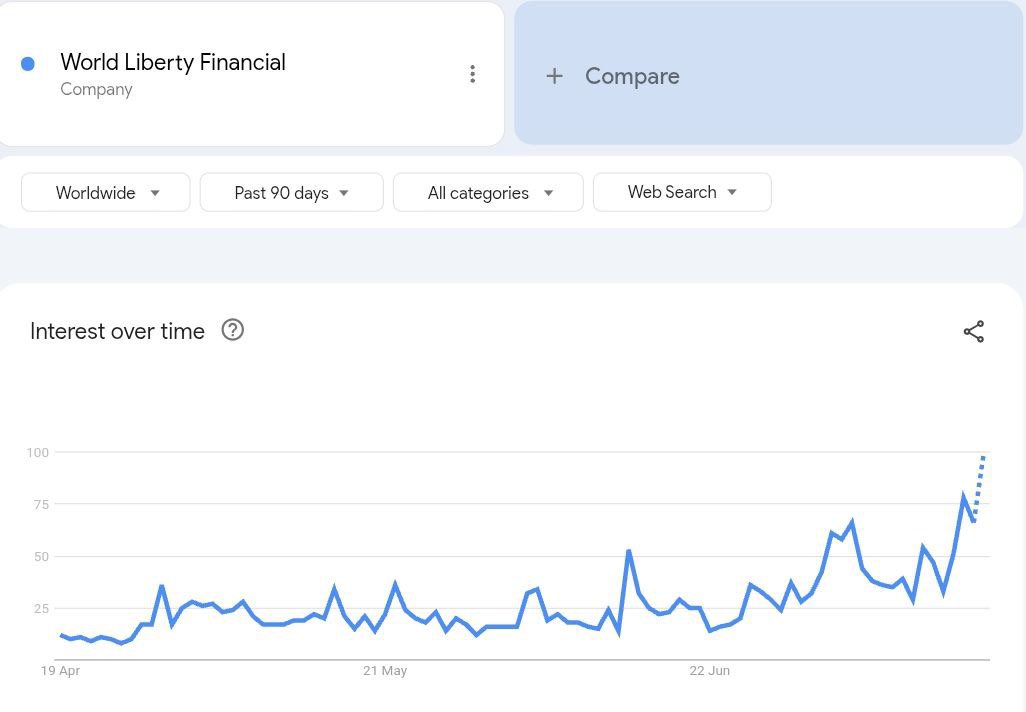Click the 19 Apr date label
The image size is (1026, 712).
click(60, 671)
